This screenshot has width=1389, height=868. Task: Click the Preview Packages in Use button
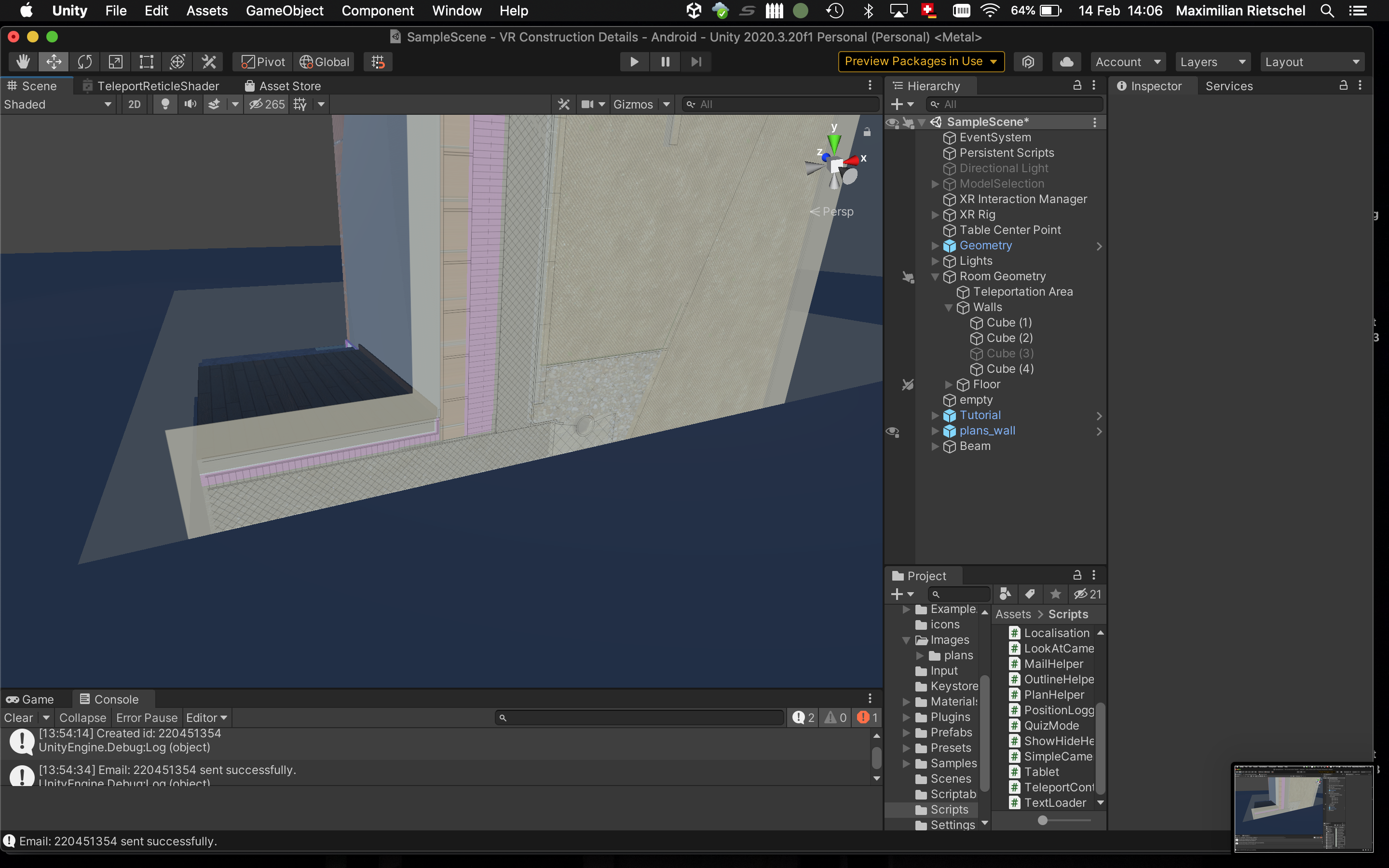[921, 61]
